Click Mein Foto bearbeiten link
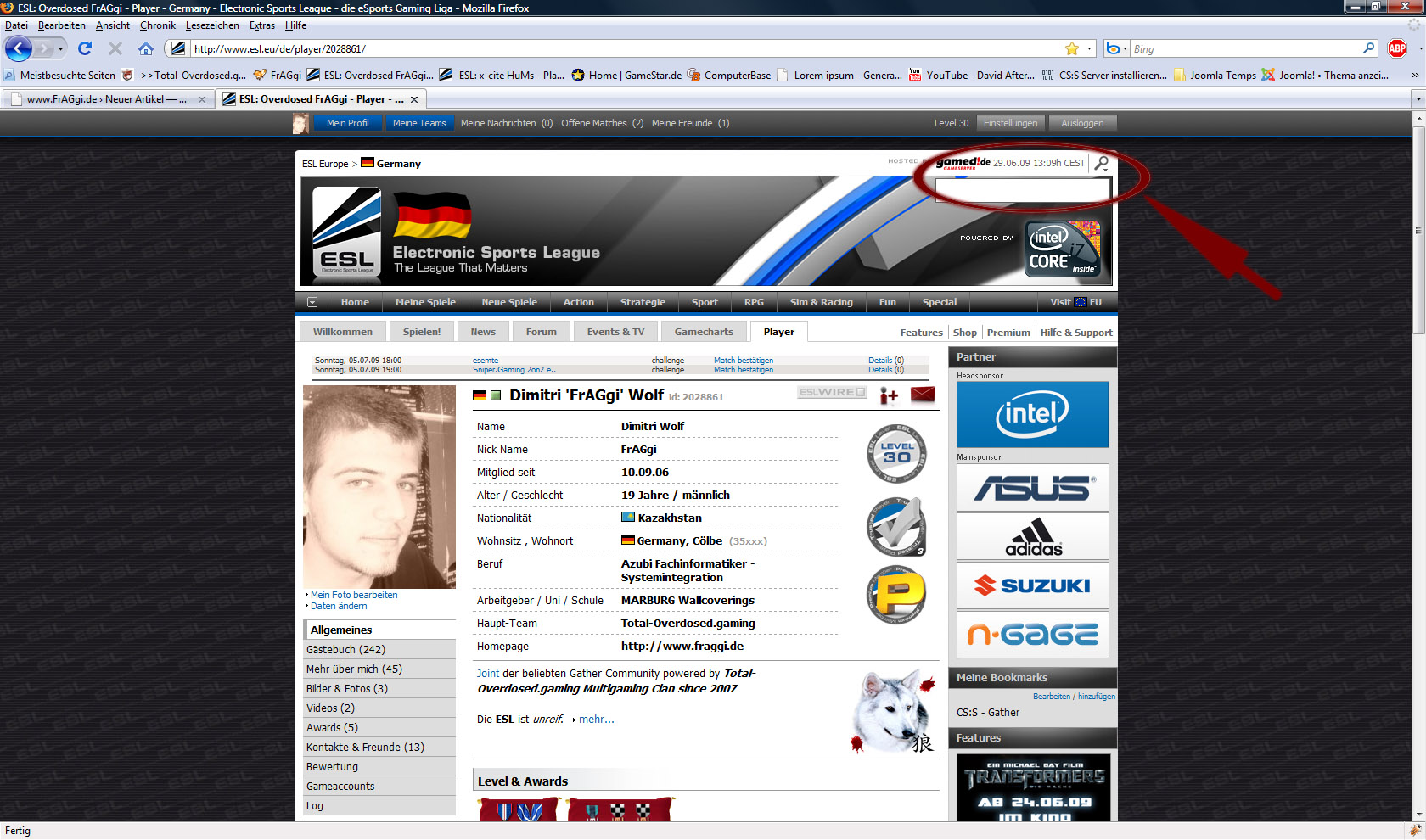The image size is (1426, 840). [354, 595]
